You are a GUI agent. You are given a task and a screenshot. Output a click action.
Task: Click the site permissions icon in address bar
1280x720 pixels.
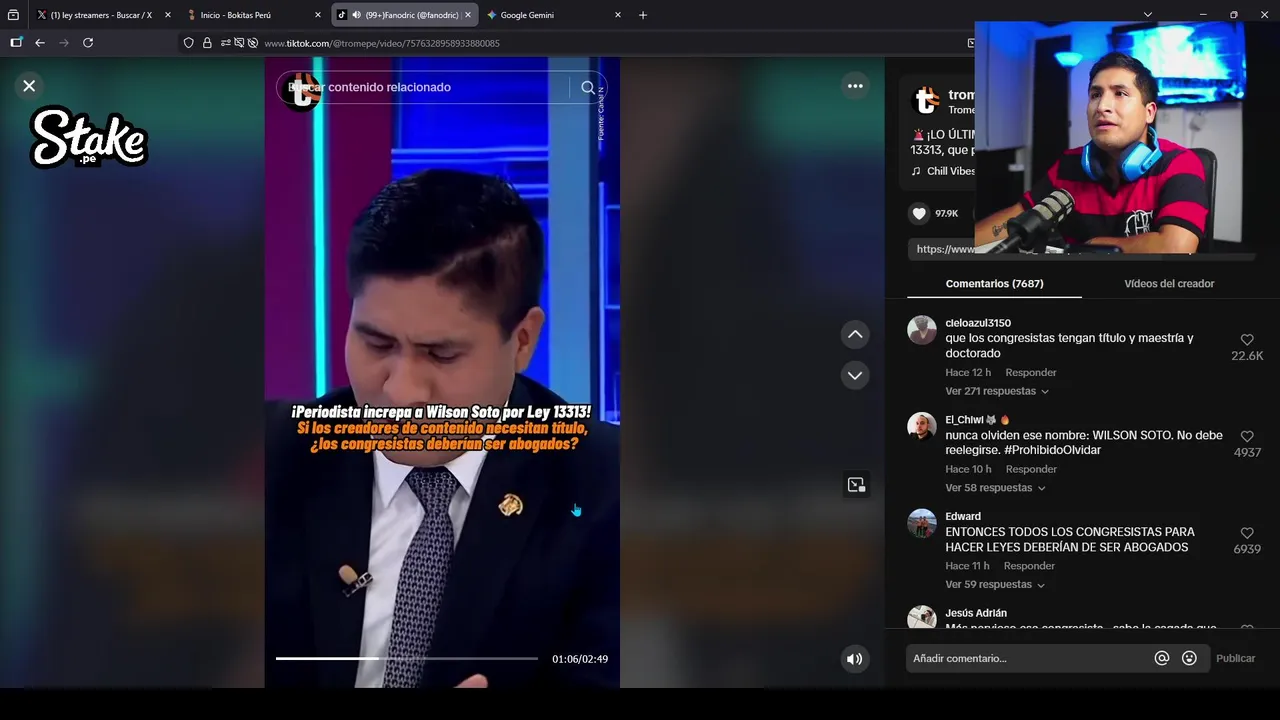[x=226, y=43]
